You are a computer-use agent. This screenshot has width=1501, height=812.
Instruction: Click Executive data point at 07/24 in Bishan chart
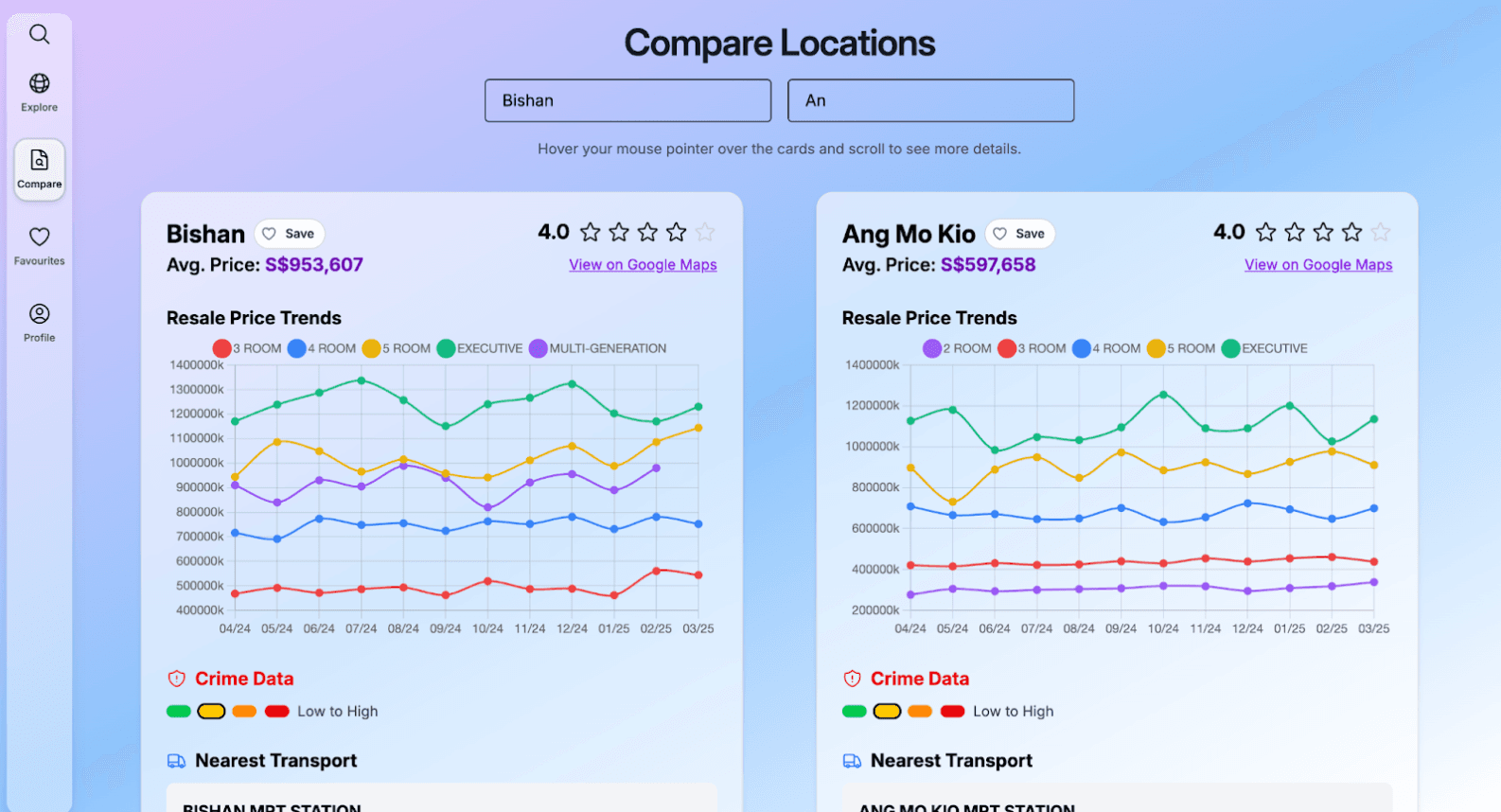coord(361,380)
